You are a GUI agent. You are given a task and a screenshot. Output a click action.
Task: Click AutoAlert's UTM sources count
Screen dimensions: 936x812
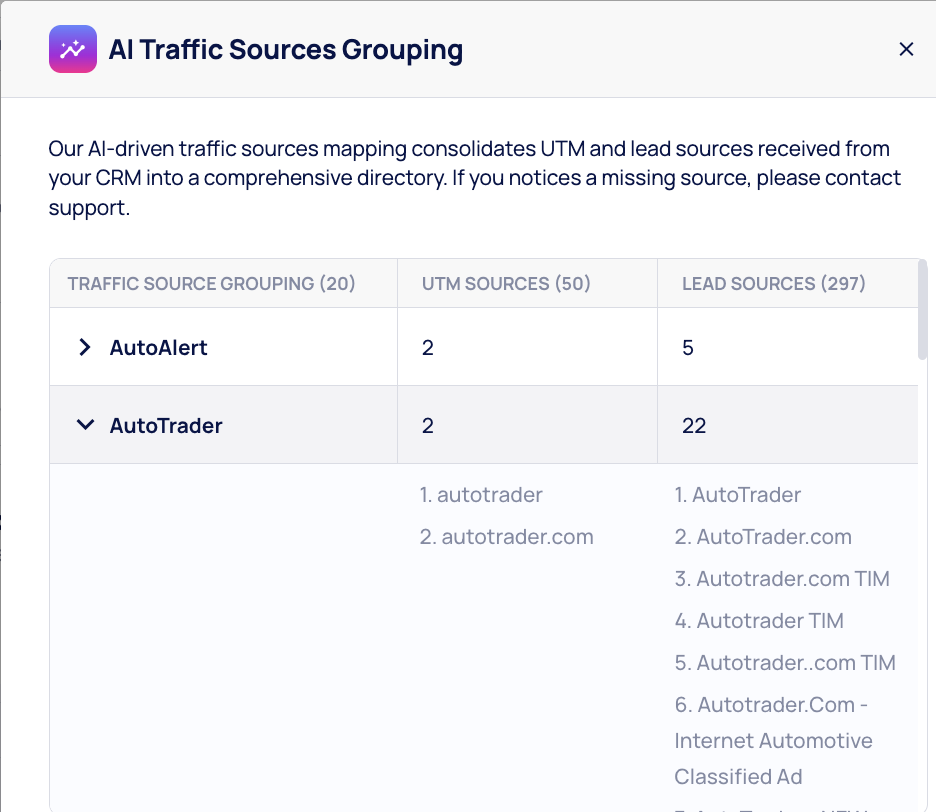428,347
